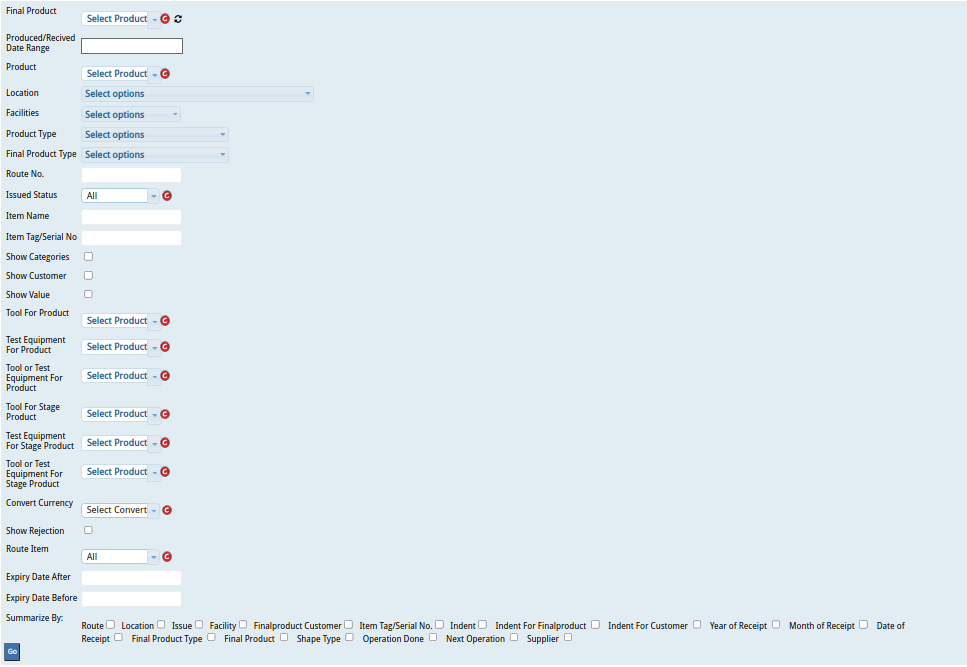This screenshot has height=667, width=967.
Task: Check the Year of Receipt option
Action: (775, 625)
